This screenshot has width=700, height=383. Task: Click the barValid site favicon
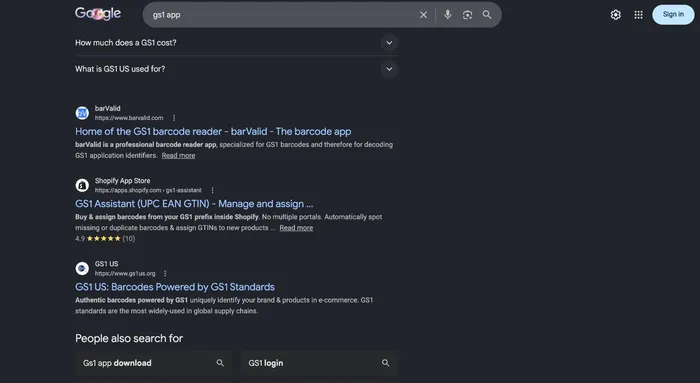pyautogui.click(x=82, y=113)
